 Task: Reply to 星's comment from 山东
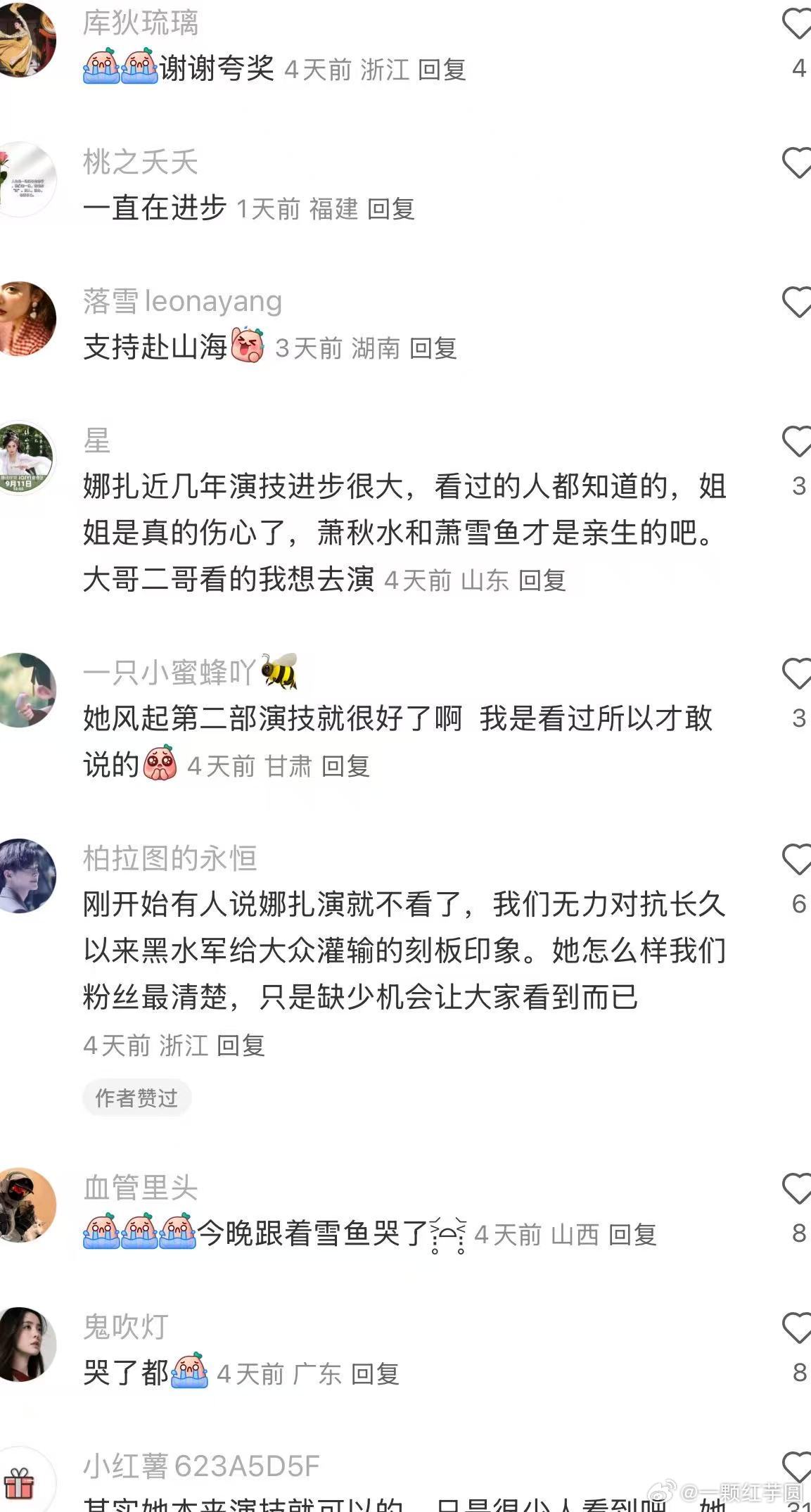click(x=542, y=580)
